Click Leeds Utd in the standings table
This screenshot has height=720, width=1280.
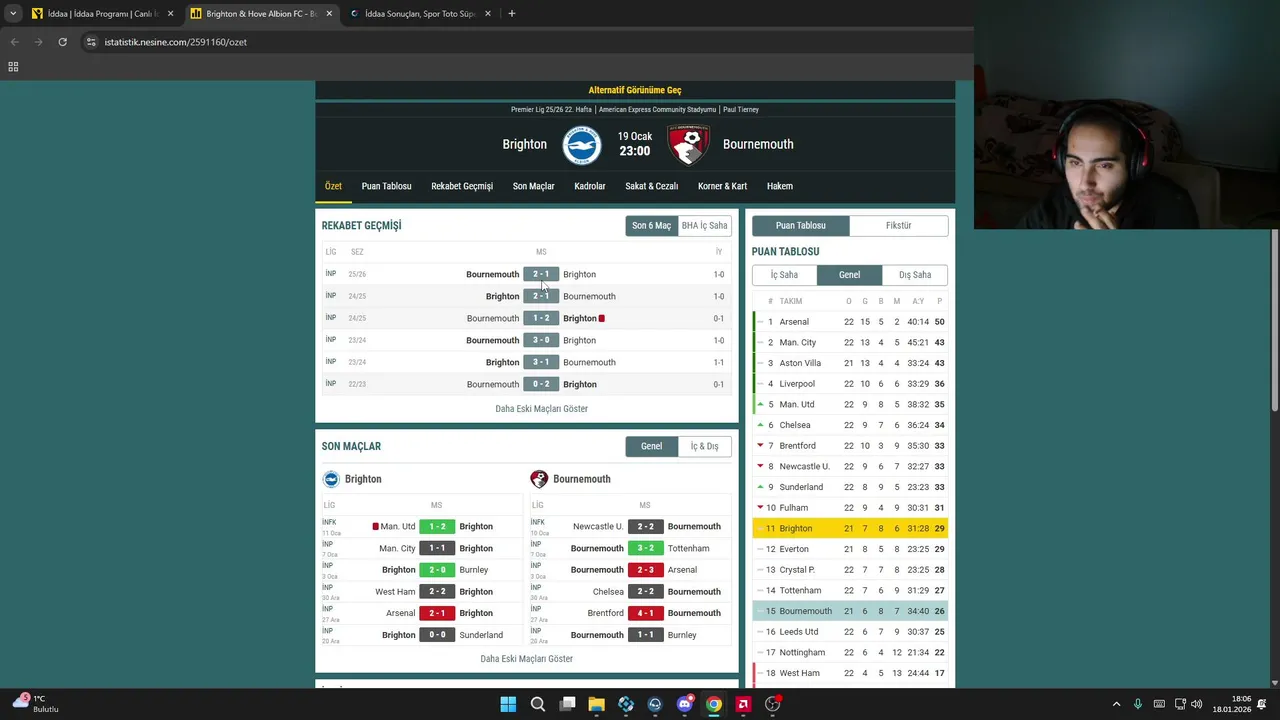click(799, 632)
